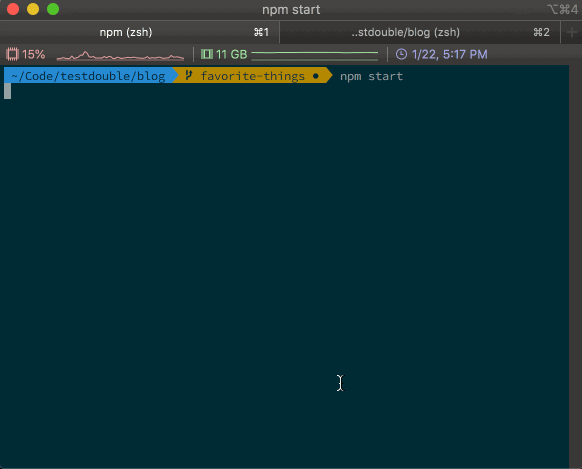The width and height of the screenshot is (582, 469).
Task: Click the favorite-things branch name
Action: 252,76
